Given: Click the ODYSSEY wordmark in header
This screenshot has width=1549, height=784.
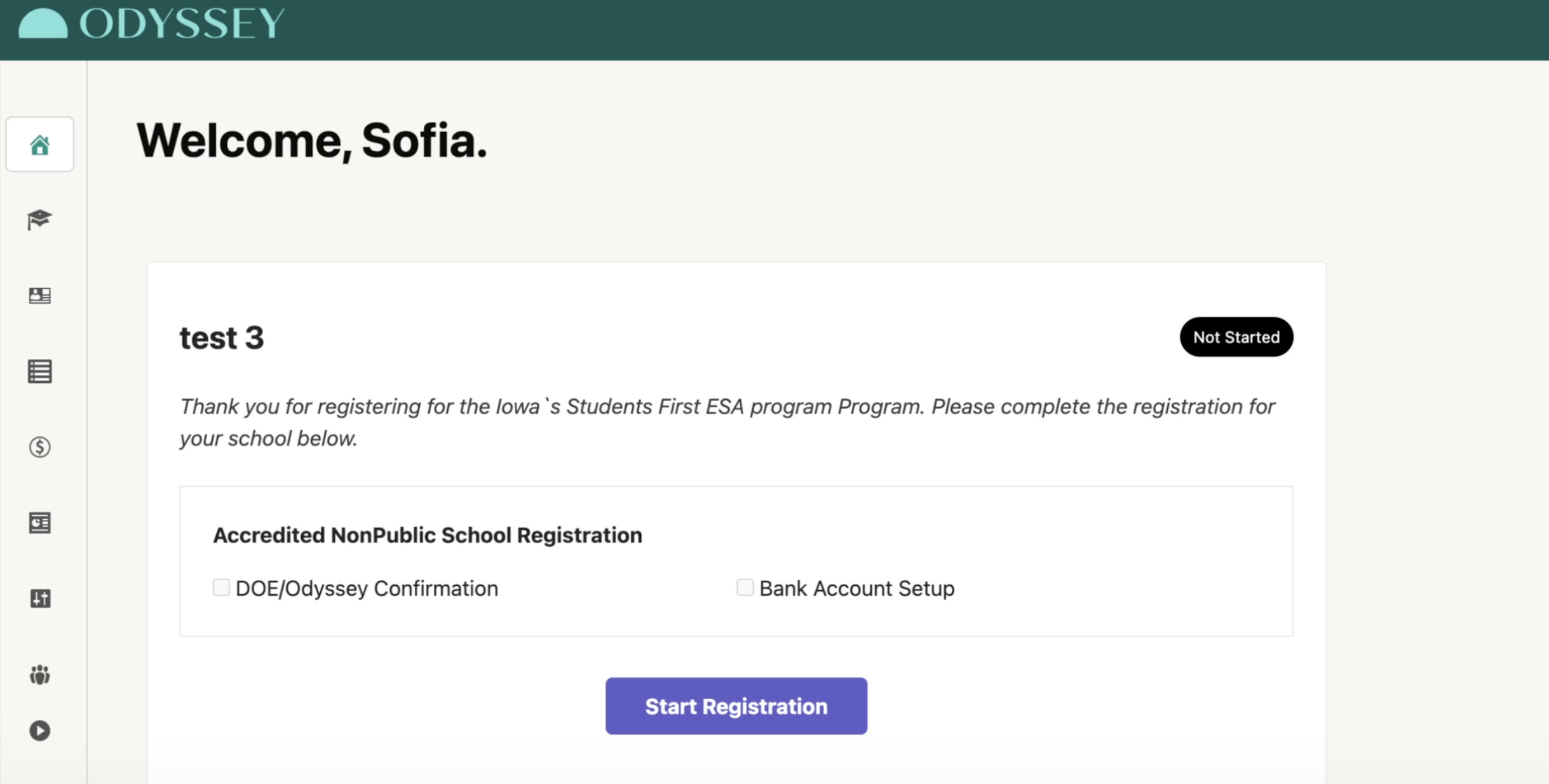Looking at the screenshot, I should (182, 24).
